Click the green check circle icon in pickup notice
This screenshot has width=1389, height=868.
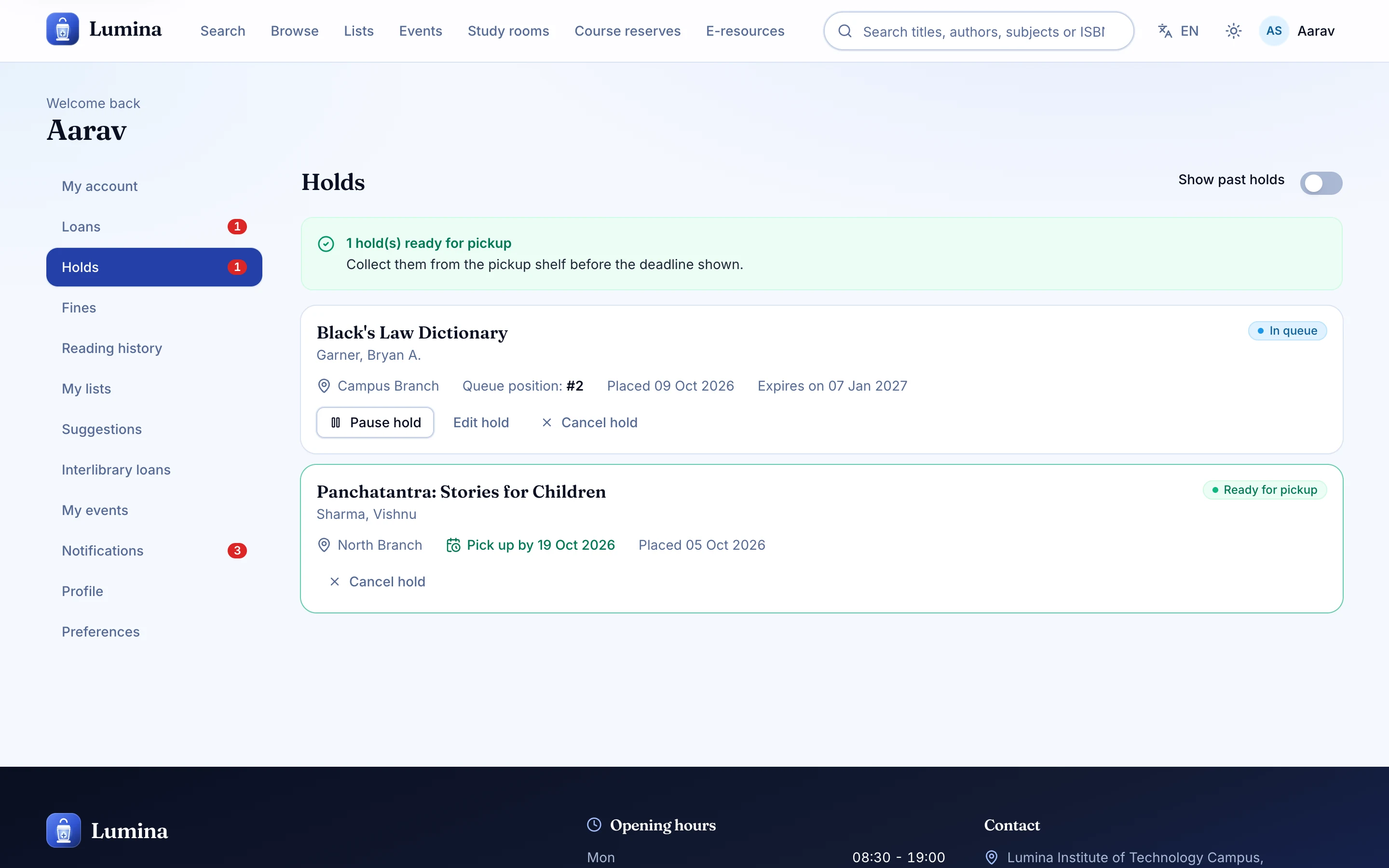326,244
